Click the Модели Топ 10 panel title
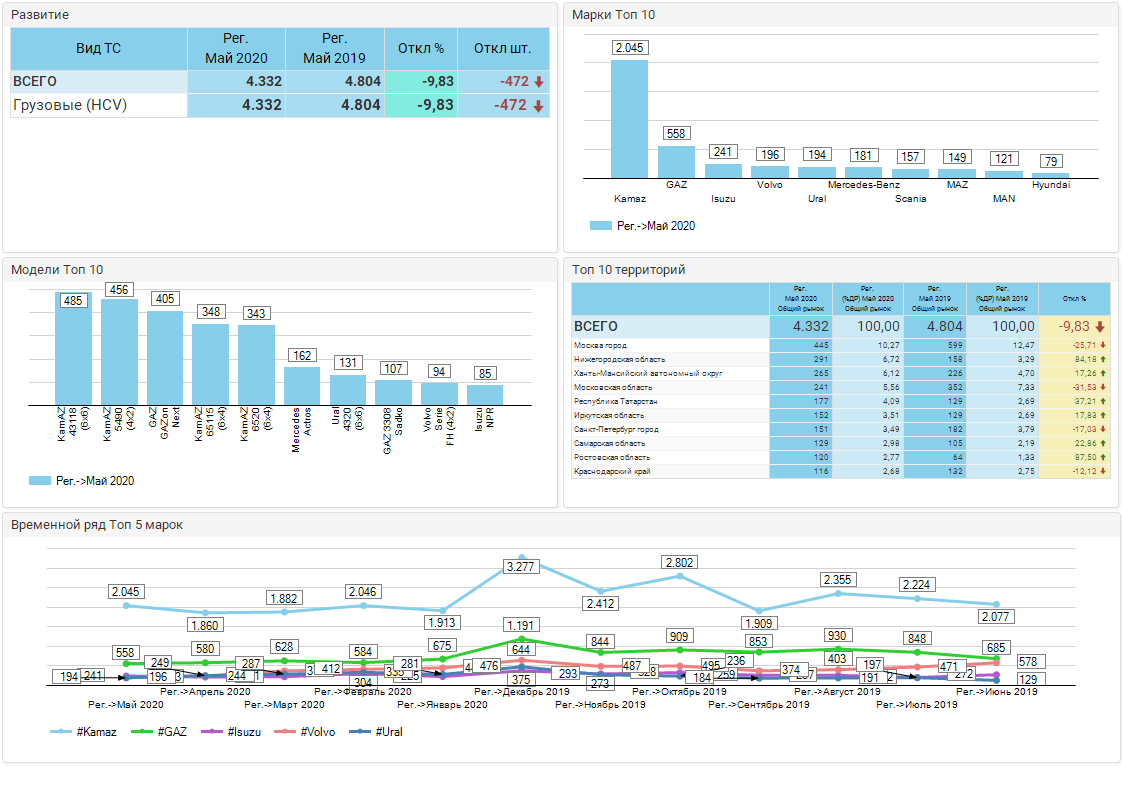This screenshot has width=1122, height=793. click(57, 270)
